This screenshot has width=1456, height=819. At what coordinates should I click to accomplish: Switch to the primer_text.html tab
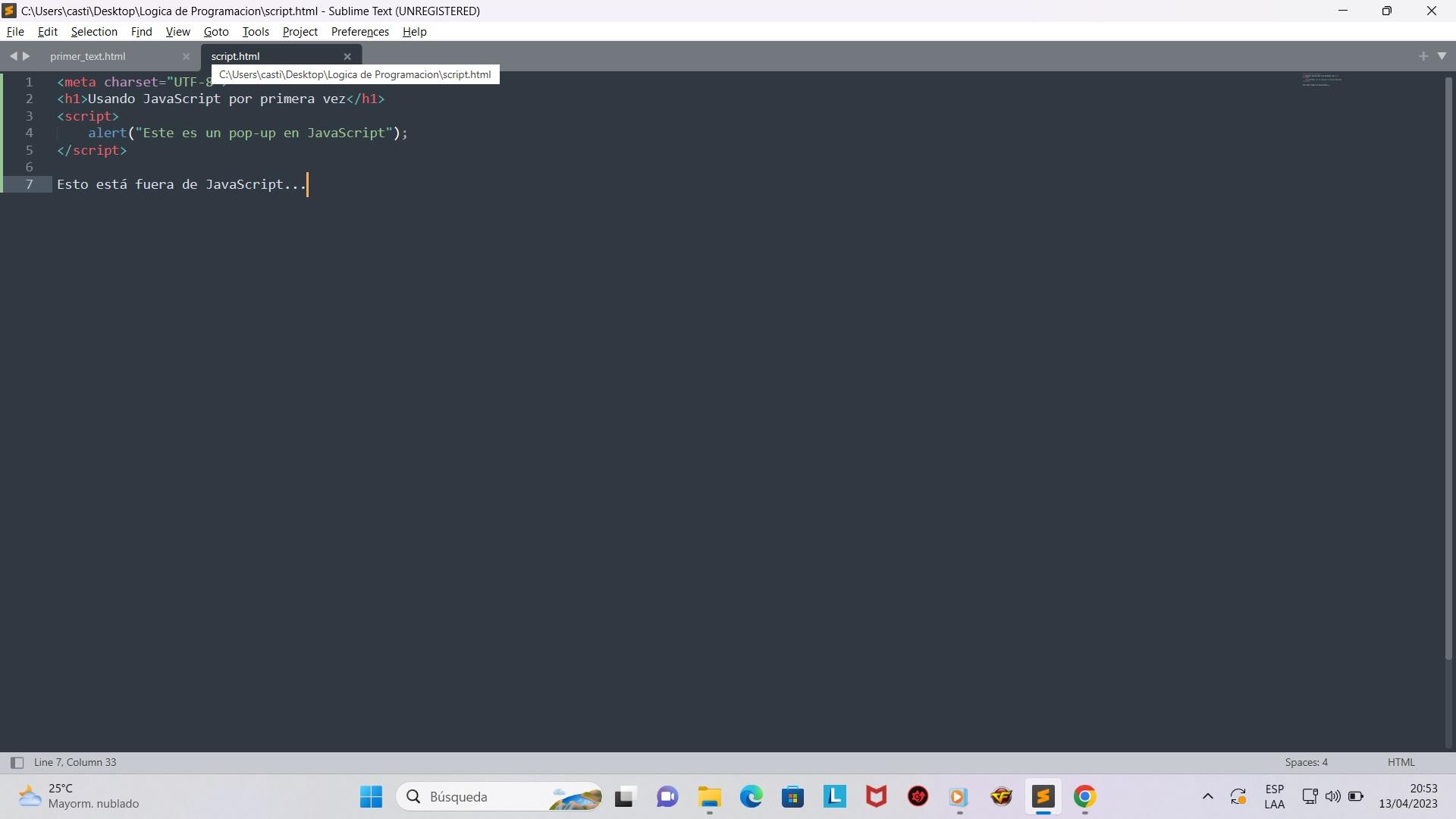click(88, 56)
